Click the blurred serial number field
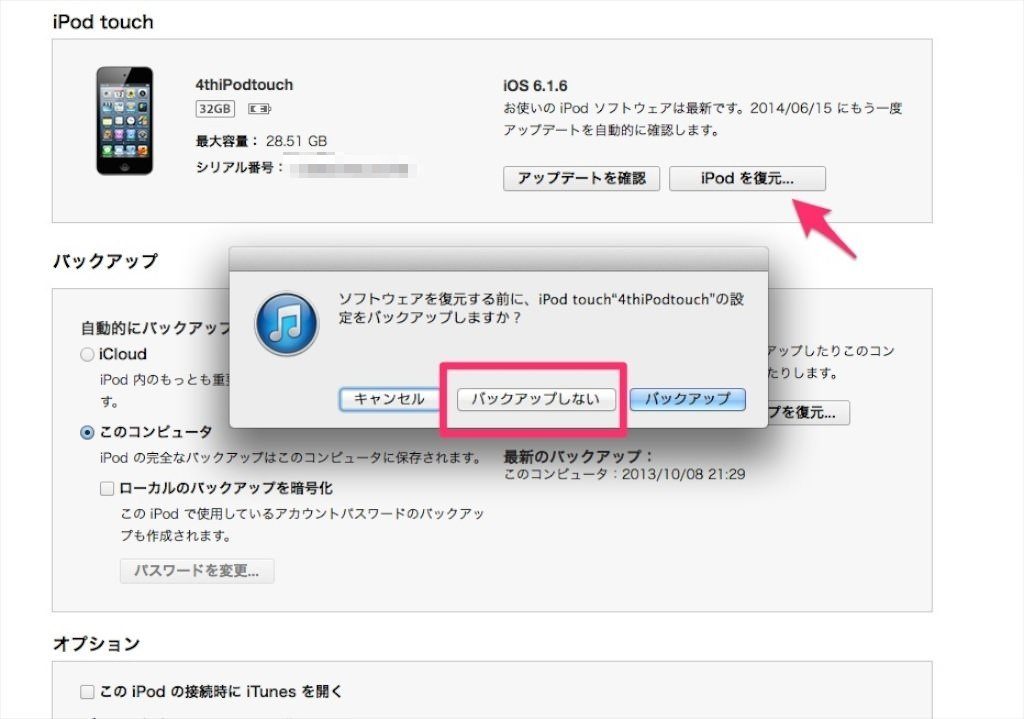The image size is (1024, 719). pos(351,169)
